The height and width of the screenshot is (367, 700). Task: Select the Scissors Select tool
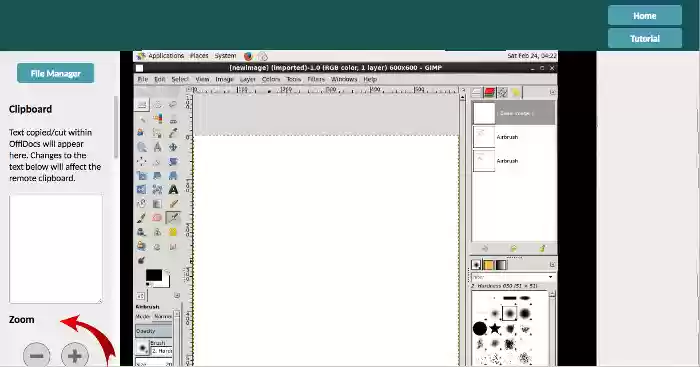[173, 119]
